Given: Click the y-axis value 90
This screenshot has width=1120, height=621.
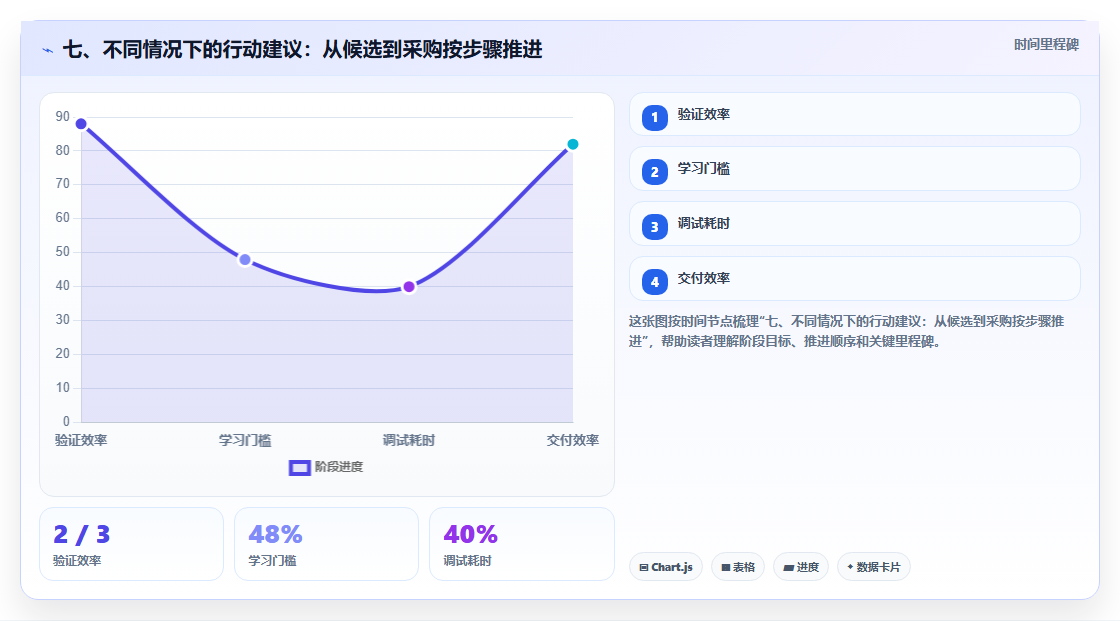Looking at the screenshot, I should (63, 116).
